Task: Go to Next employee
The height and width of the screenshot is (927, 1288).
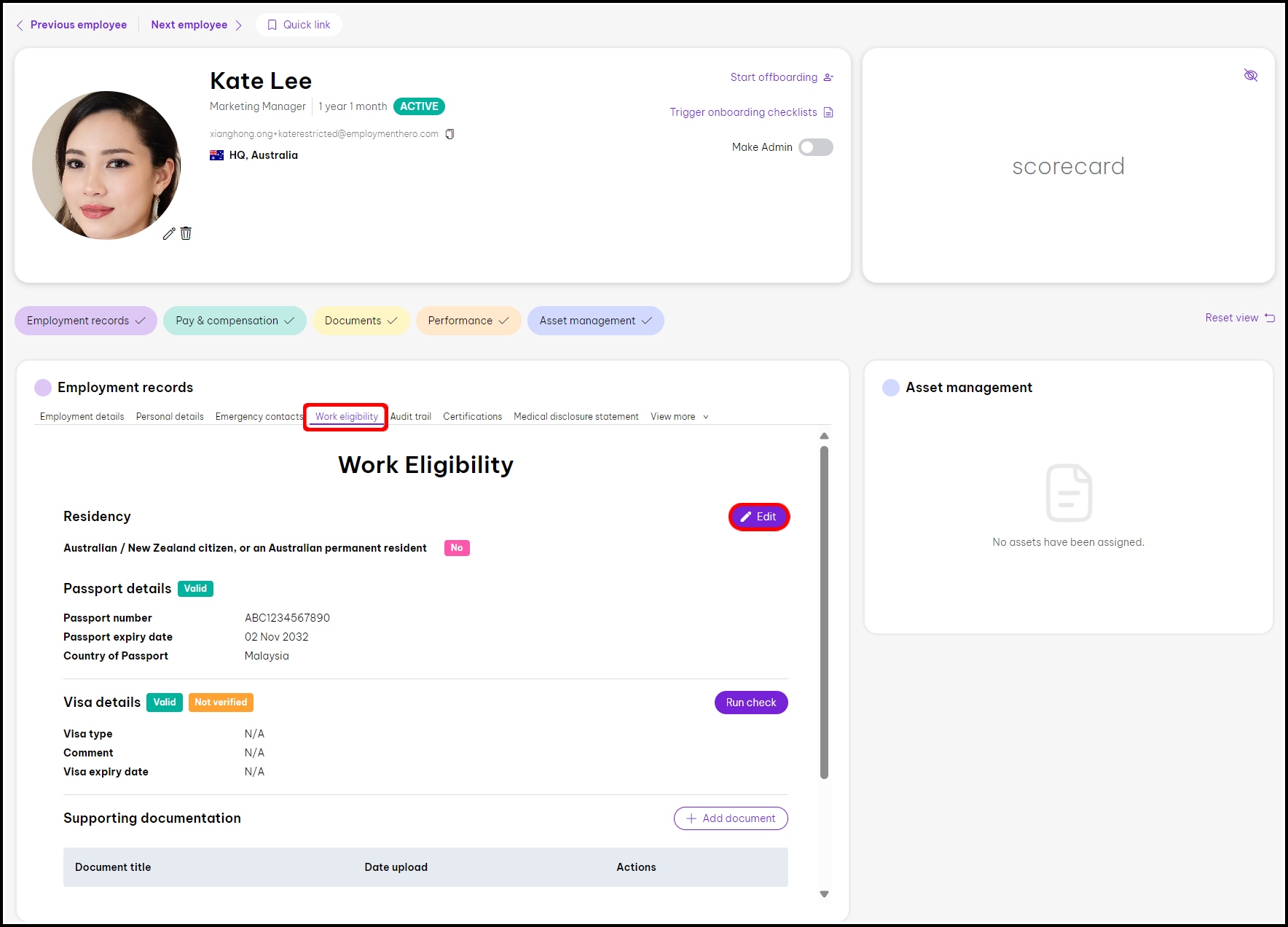Action: click(196, 25)
